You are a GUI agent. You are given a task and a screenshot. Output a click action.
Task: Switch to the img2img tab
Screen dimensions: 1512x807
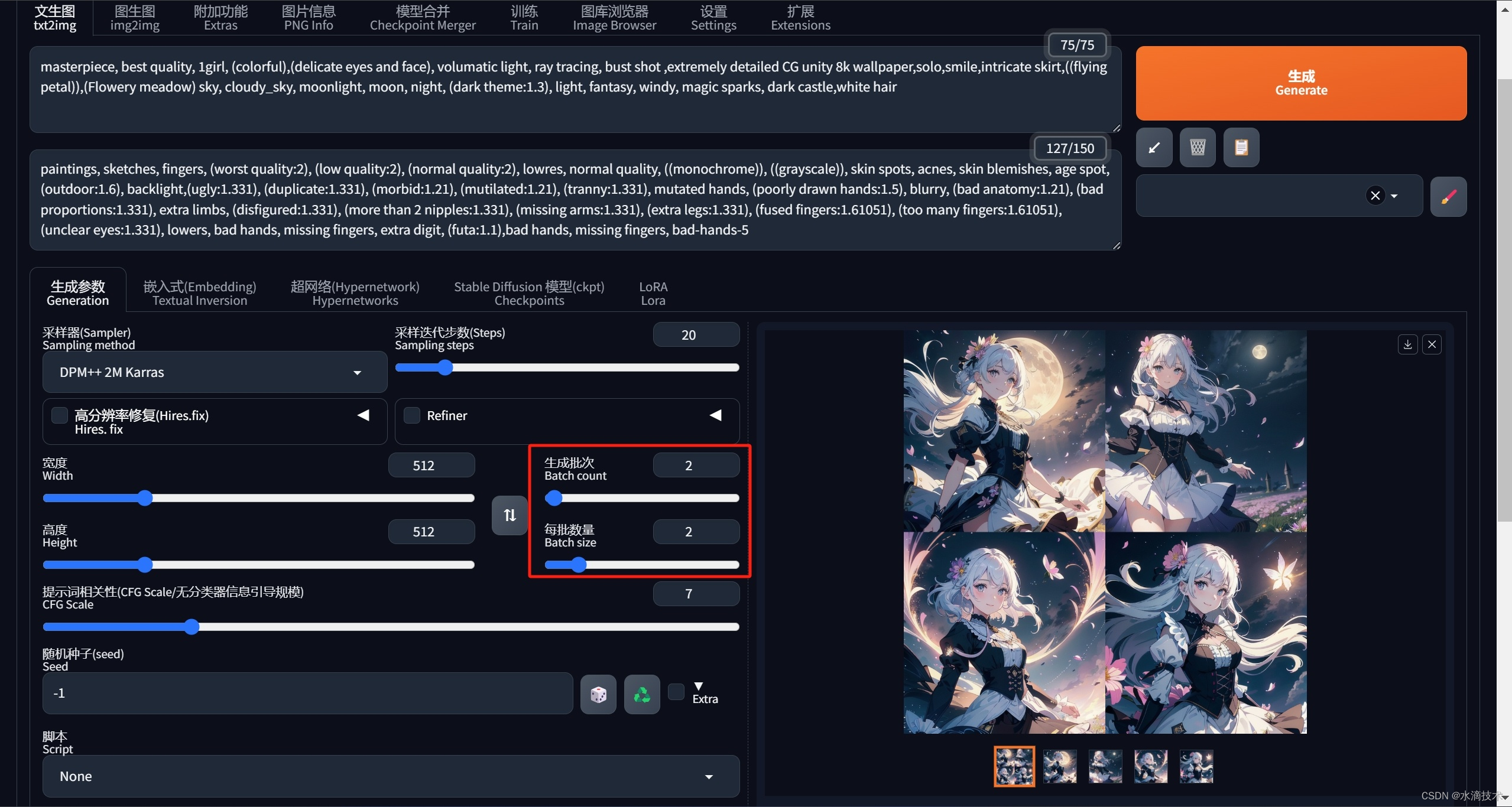(135, 18)
